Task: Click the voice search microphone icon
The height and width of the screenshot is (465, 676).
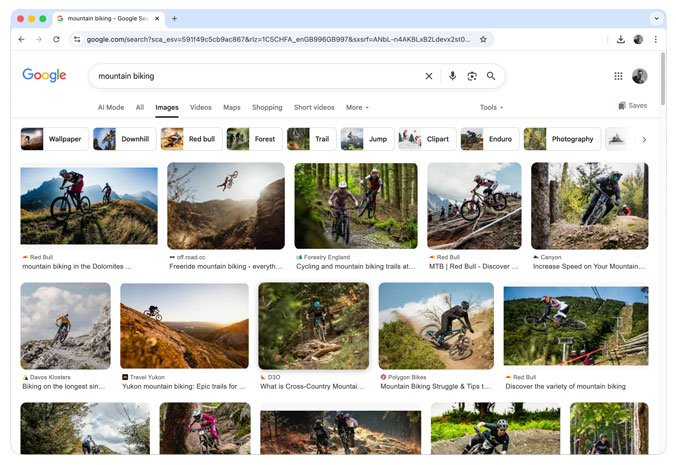Action: click(x=452, y=76)
